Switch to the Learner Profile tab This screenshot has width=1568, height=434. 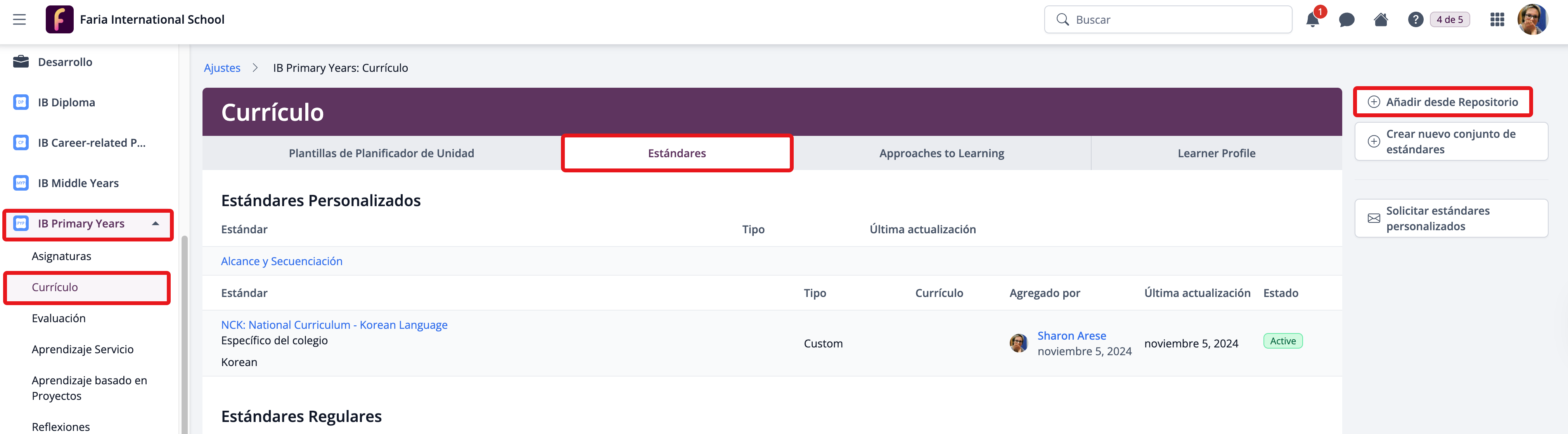click(1215, 153)
